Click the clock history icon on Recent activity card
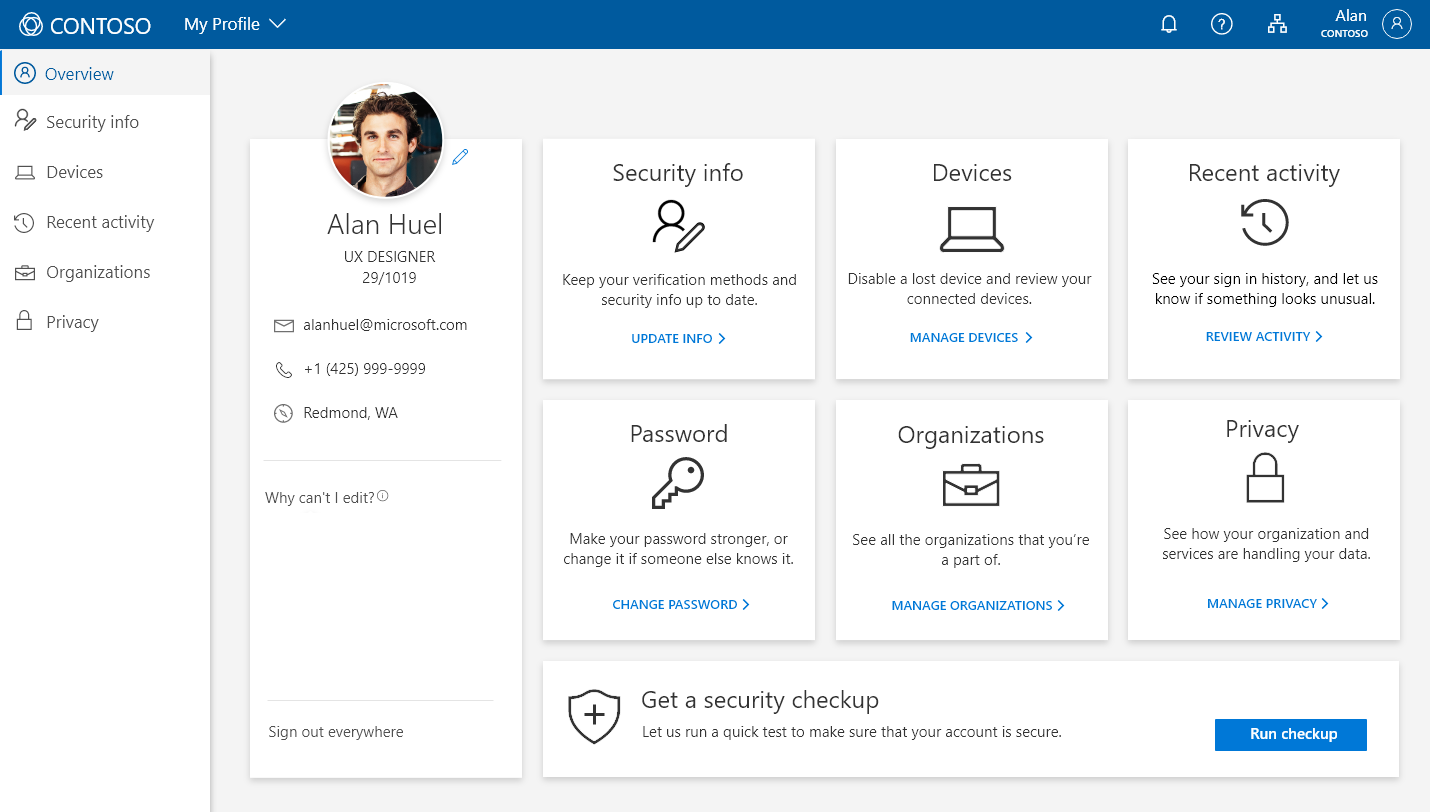 [x=1264, y=223]
